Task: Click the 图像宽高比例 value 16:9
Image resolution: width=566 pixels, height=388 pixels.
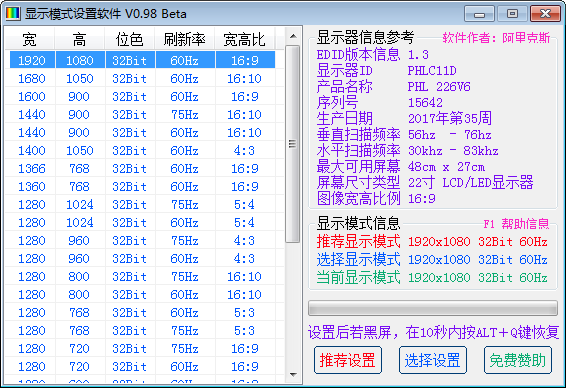Action: coord(422,199)
